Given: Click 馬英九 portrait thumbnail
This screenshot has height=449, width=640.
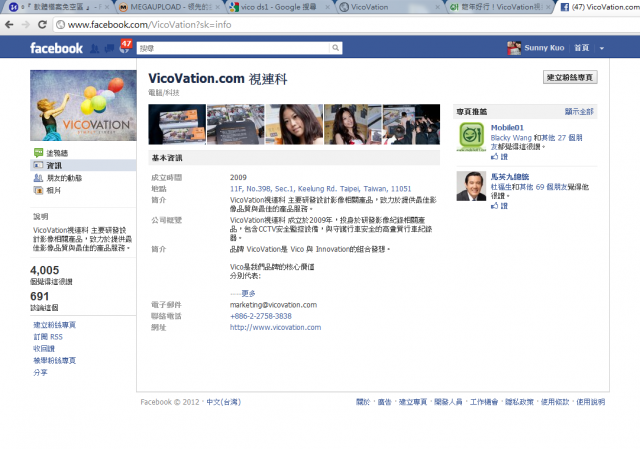Looking at the screenshot, I should click(x=471, y=186).
